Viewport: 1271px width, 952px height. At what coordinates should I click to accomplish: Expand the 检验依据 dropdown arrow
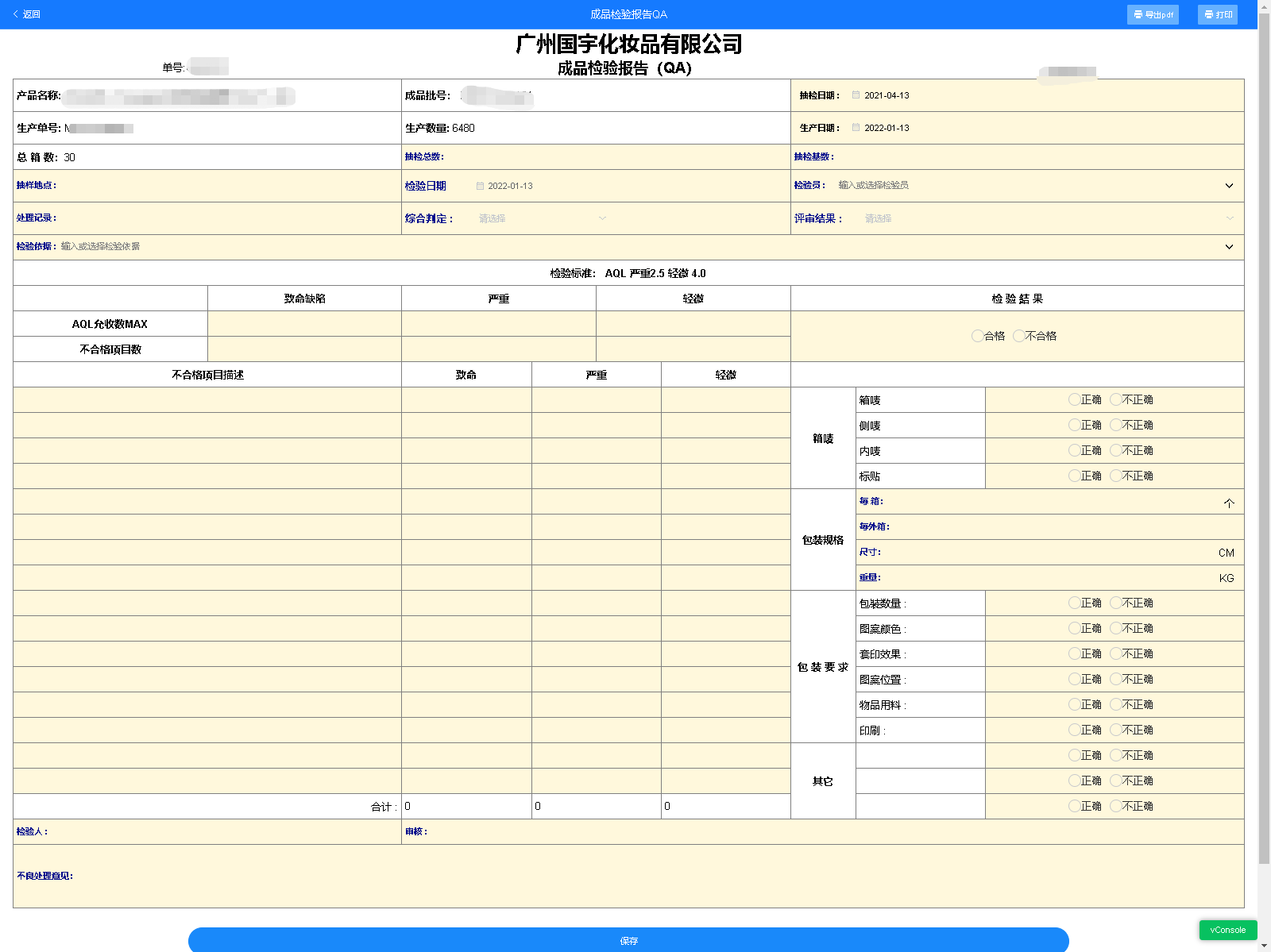[1228, 247]
